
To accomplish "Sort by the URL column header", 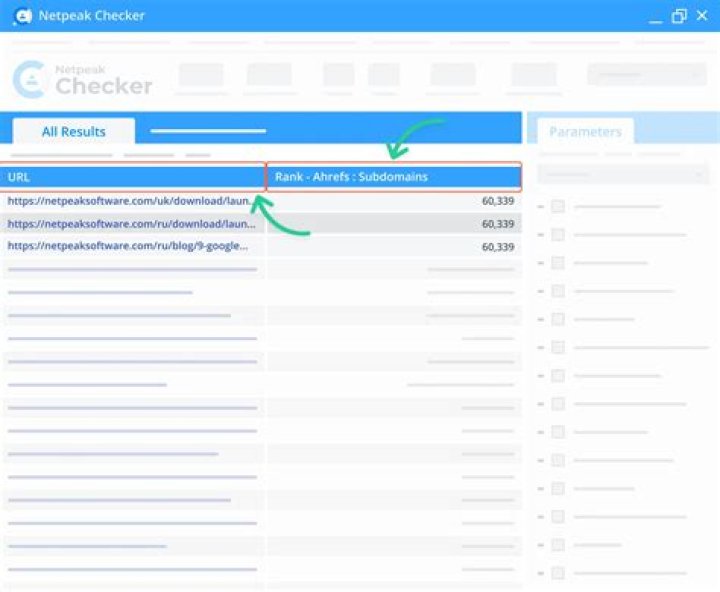I will (x=133, y=177).
